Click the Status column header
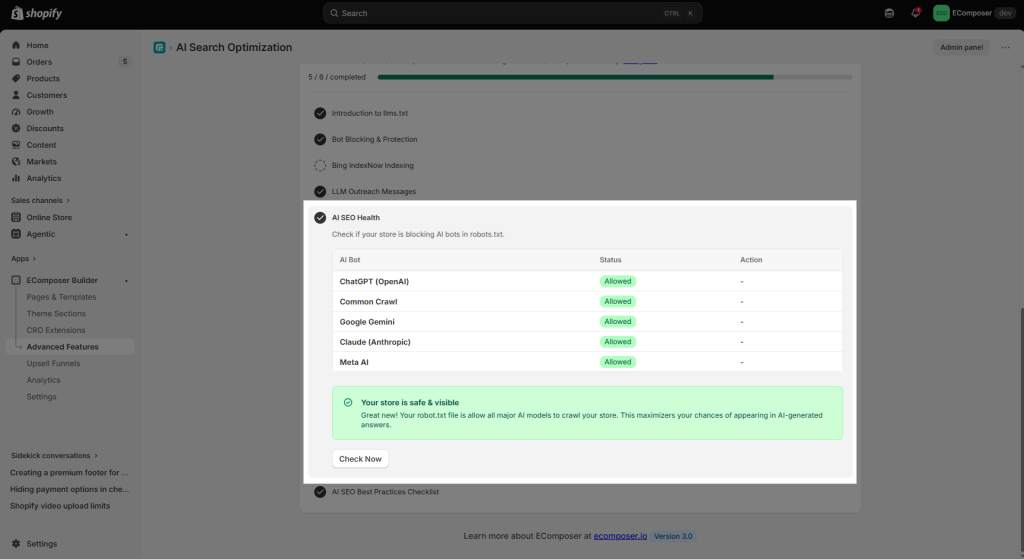 coord(611,259)
